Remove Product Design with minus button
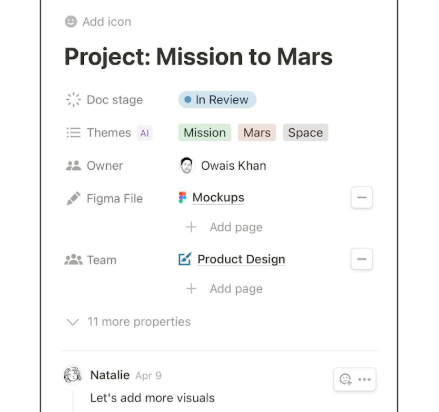Screen dimensions: 439x412 point(362,259)
